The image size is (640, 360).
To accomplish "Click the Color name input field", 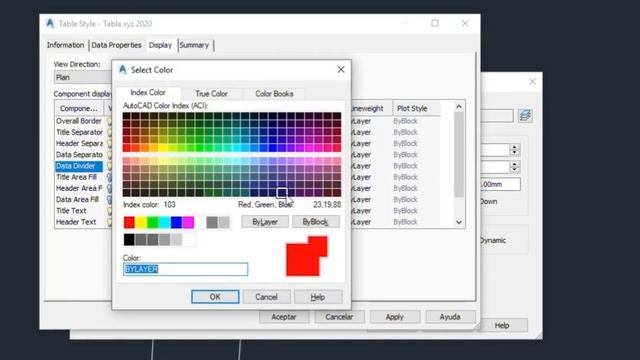I will tap(185, 269).
